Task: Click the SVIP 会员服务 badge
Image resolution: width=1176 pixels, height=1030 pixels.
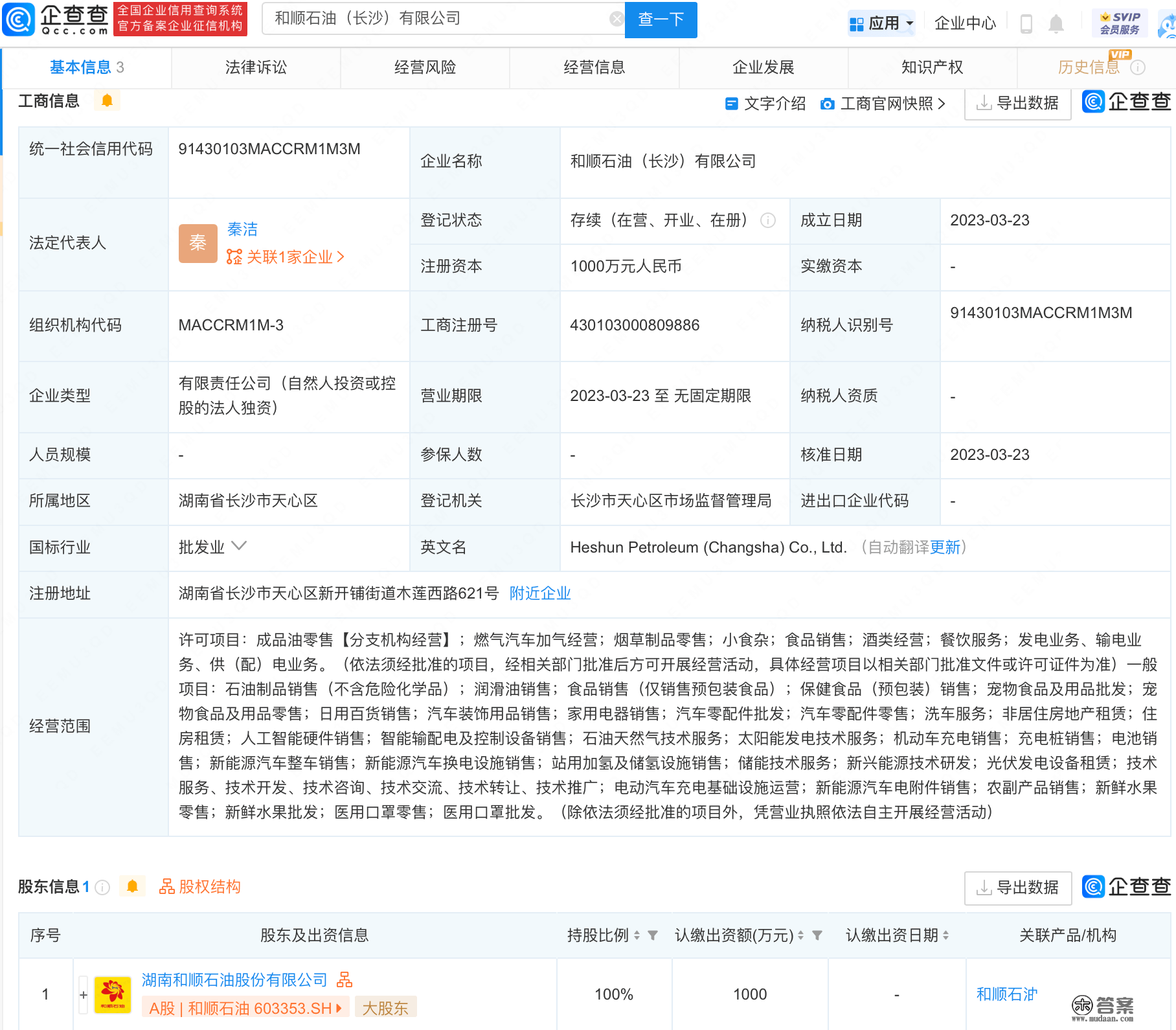Action: (x=1120, y=23)
